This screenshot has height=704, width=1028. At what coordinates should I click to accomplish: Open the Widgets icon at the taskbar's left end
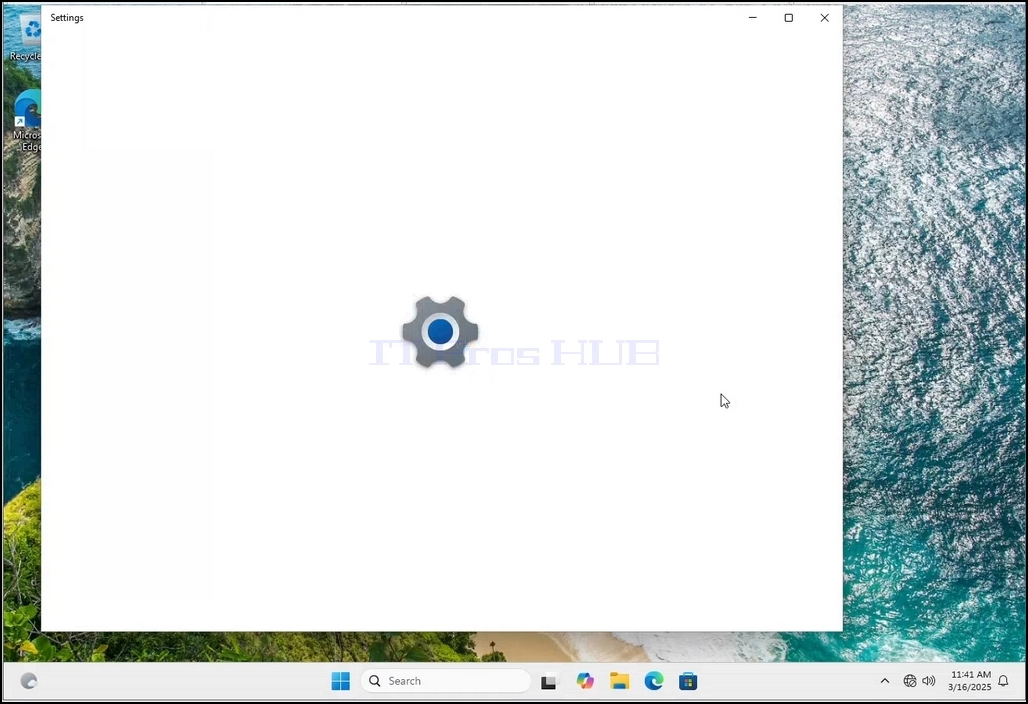pos(29,681)
